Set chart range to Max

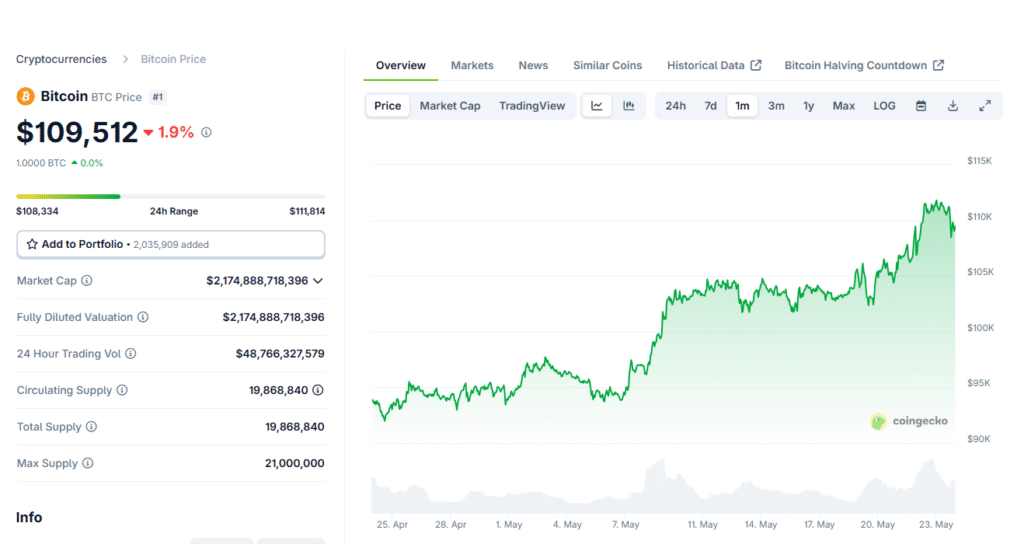click(844, 106)
